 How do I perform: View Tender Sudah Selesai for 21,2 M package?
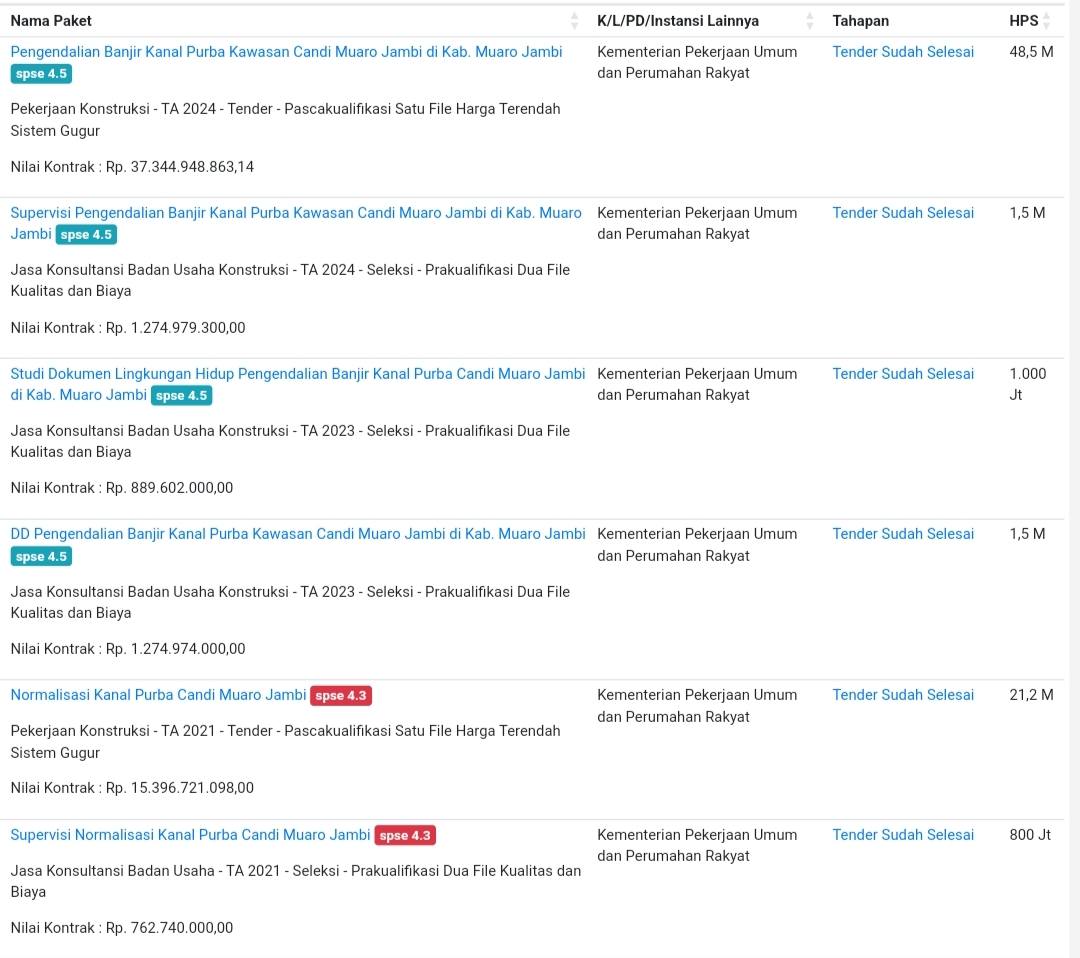click(903, 695)
